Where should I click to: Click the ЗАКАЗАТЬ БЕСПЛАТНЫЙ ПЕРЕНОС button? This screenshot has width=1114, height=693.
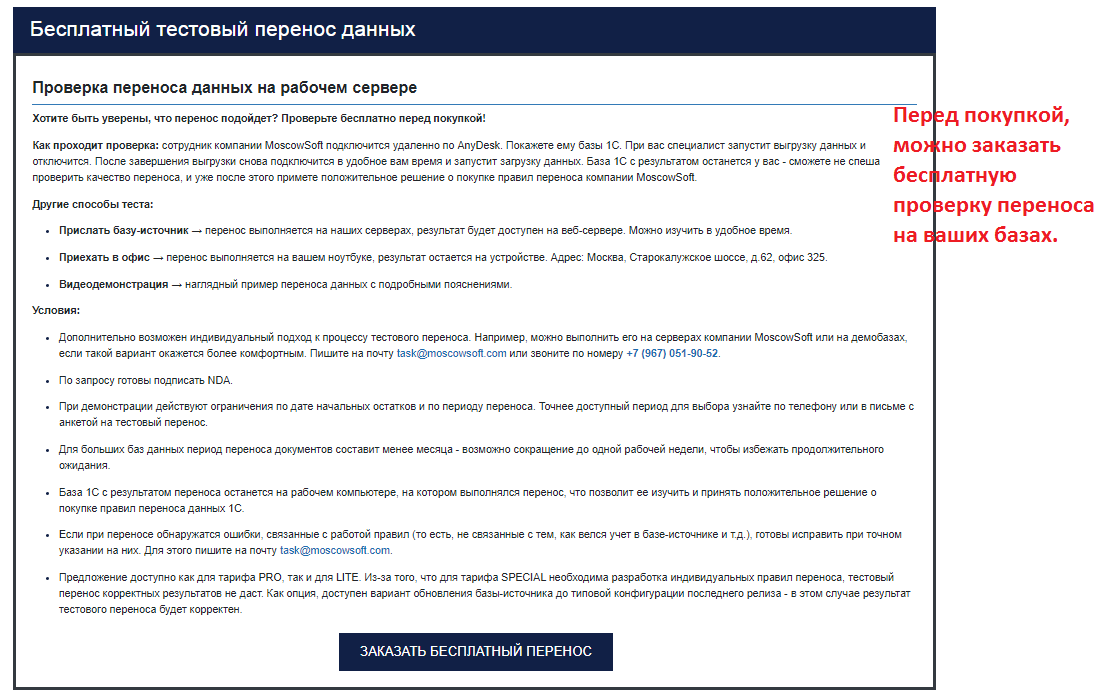point(475,651)
